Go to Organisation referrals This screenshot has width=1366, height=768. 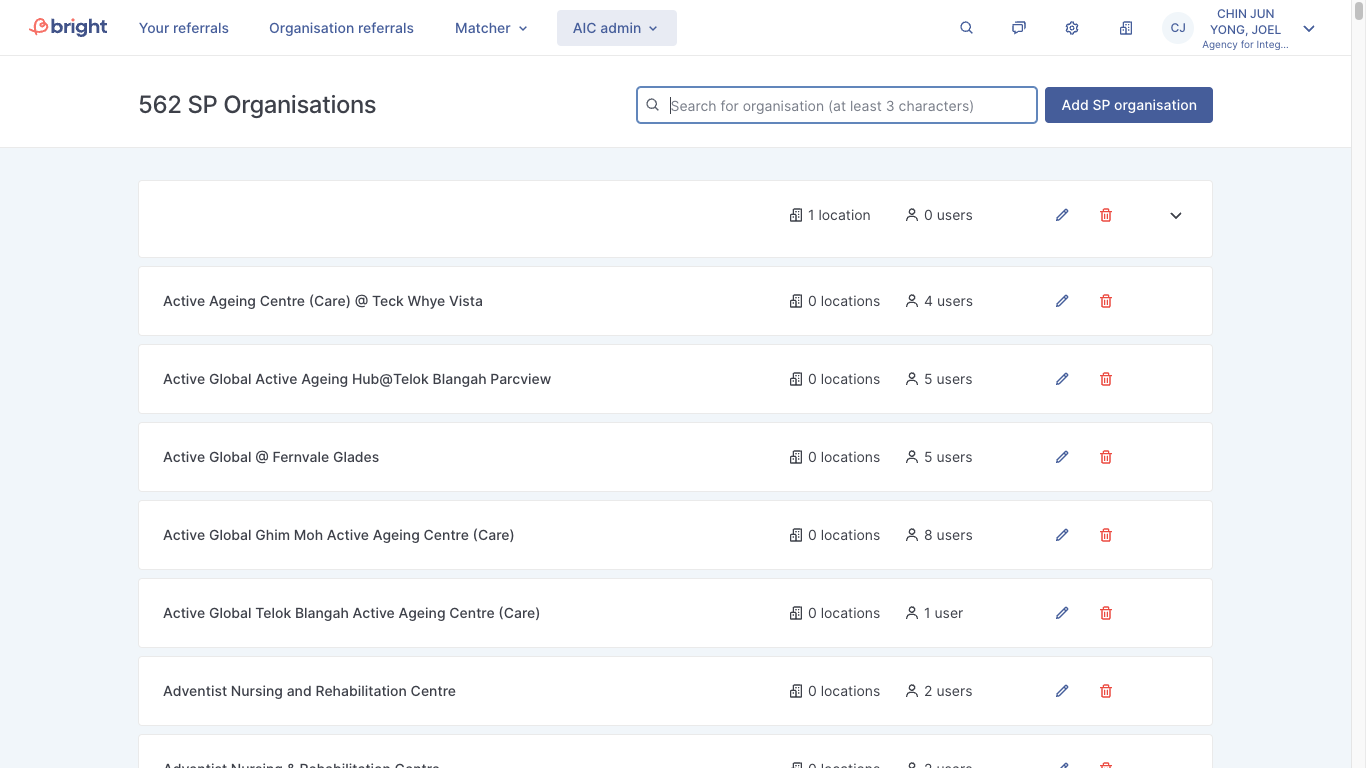click(341, 28)
